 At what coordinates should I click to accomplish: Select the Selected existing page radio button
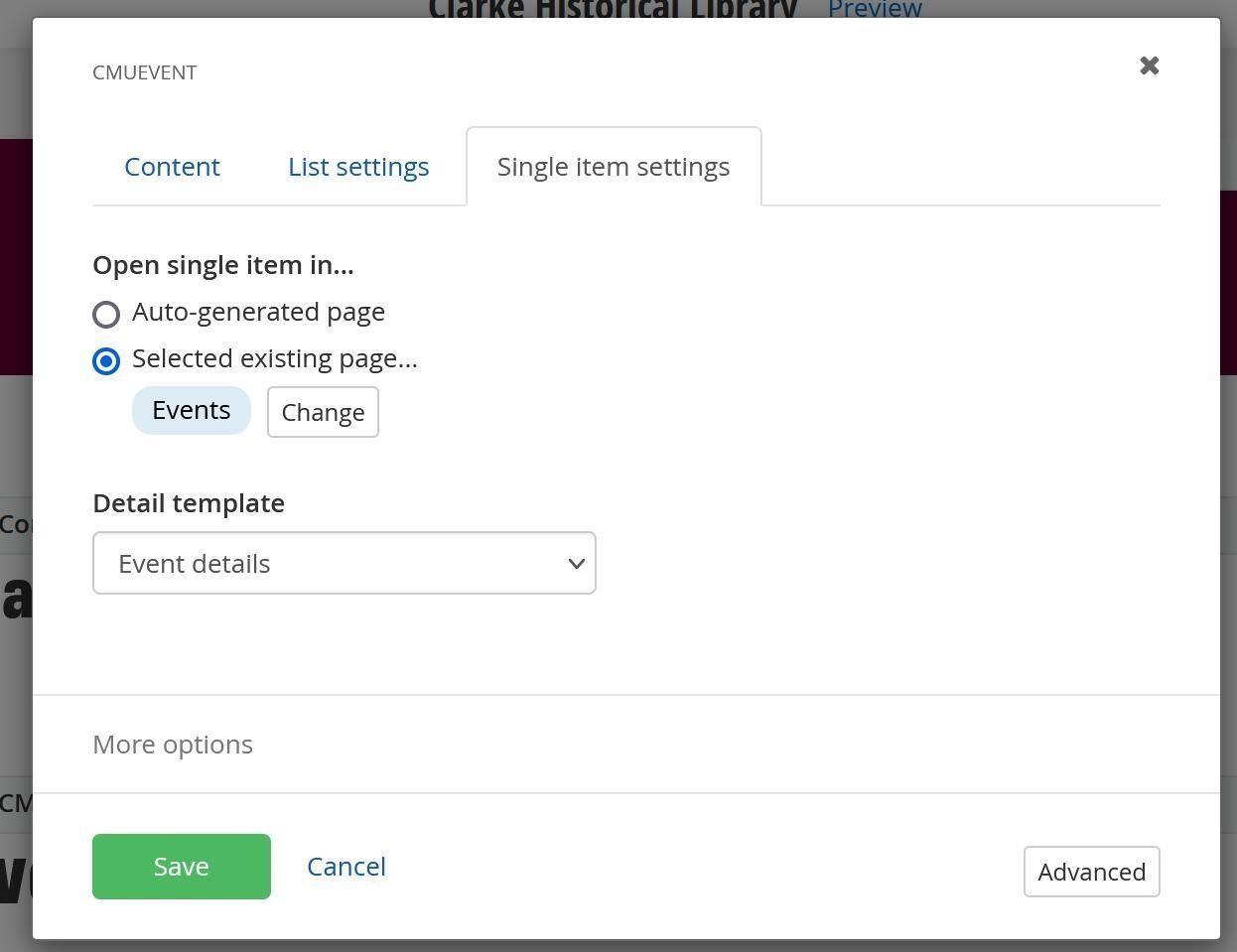tap(106, 361)
